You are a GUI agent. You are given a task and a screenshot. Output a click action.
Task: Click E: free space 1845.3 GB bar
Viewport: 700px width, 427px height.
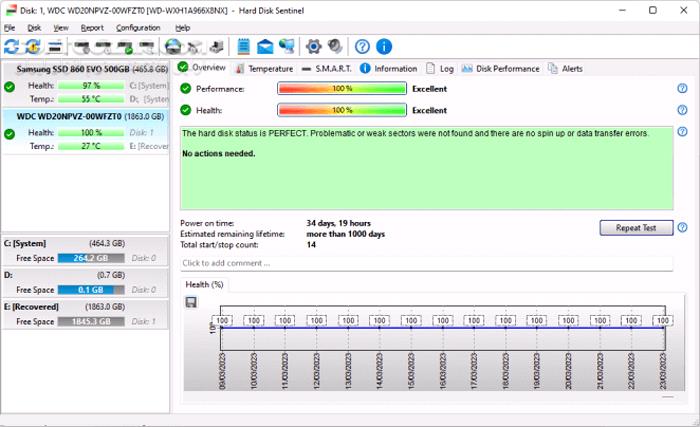tap(91, 322)
